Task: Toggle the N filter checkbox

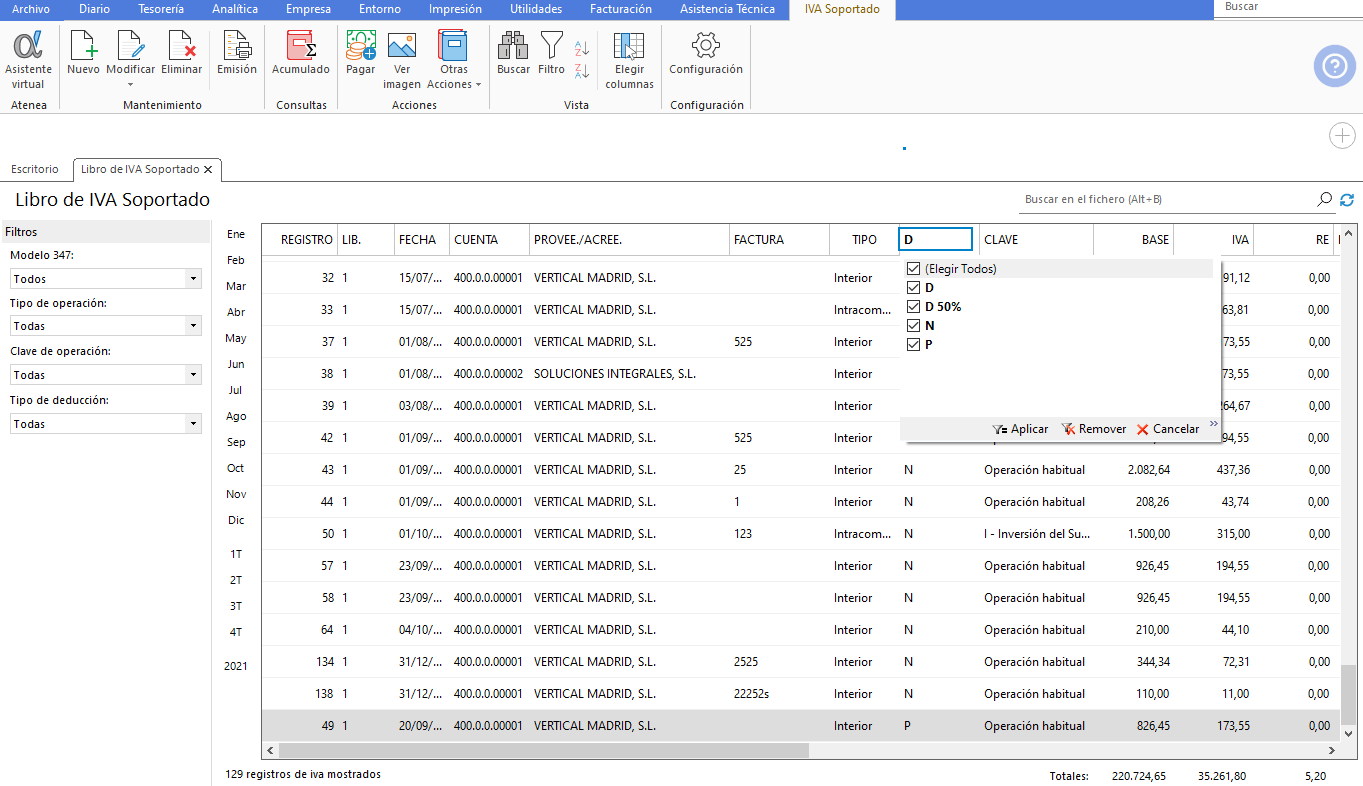Action: pyautogui.click(x=913, y=326)
